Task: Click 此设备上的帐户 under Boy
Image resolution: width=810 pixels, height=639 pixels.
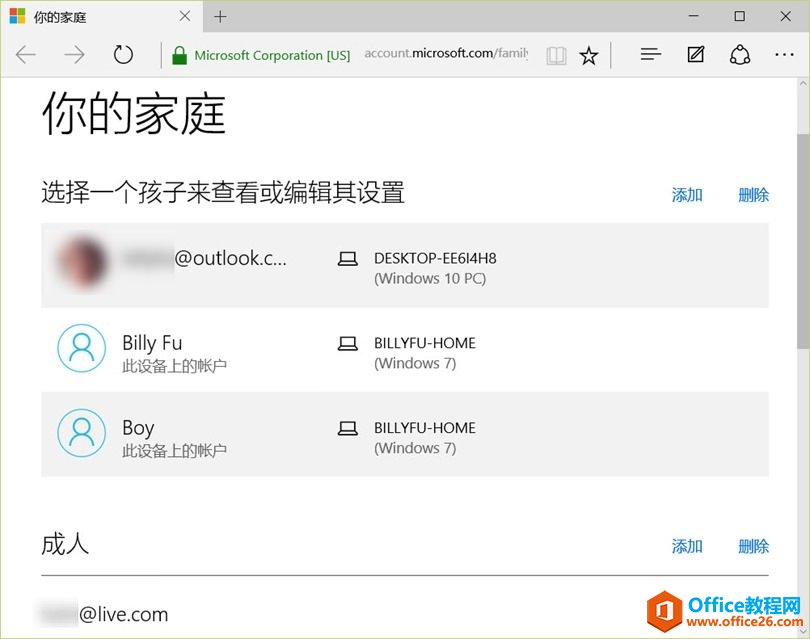Action: (x=175, y=451)
